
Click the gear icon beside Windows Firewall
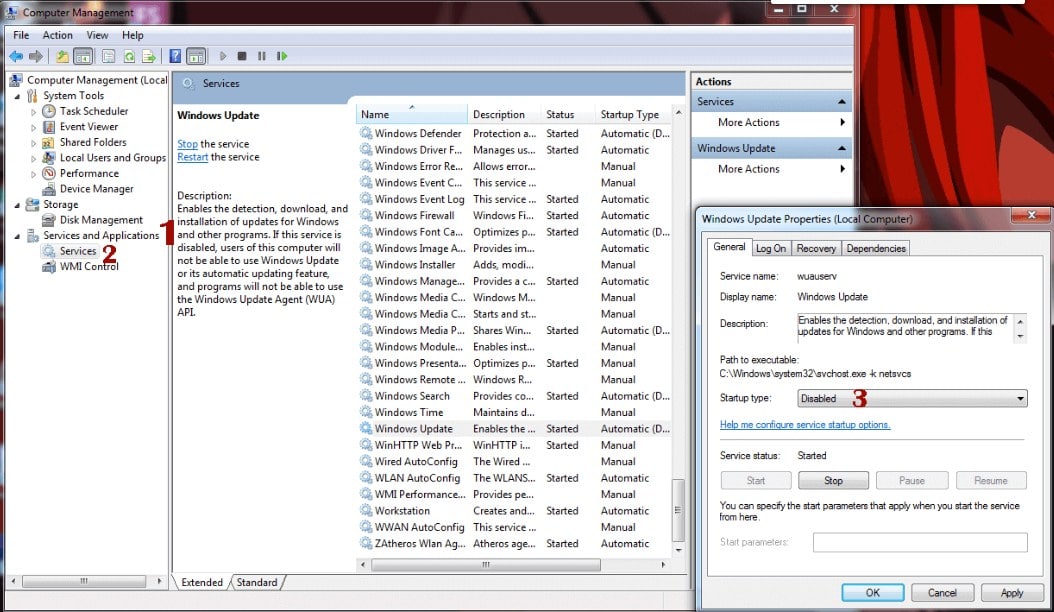pyautogui.click(x=366, y=215)
